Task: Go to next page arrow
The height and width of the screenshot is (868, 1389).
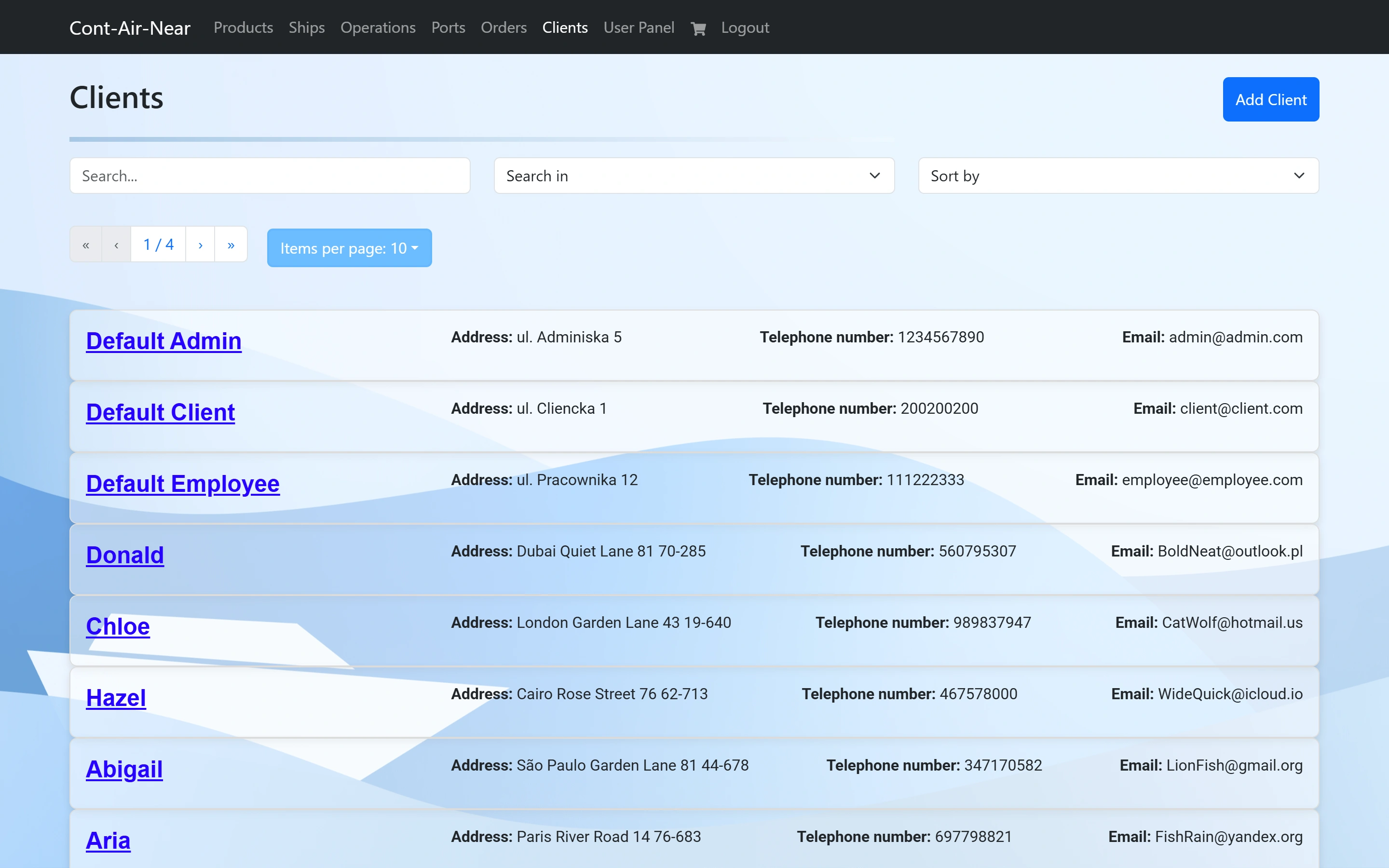Action: click(200, 244)
